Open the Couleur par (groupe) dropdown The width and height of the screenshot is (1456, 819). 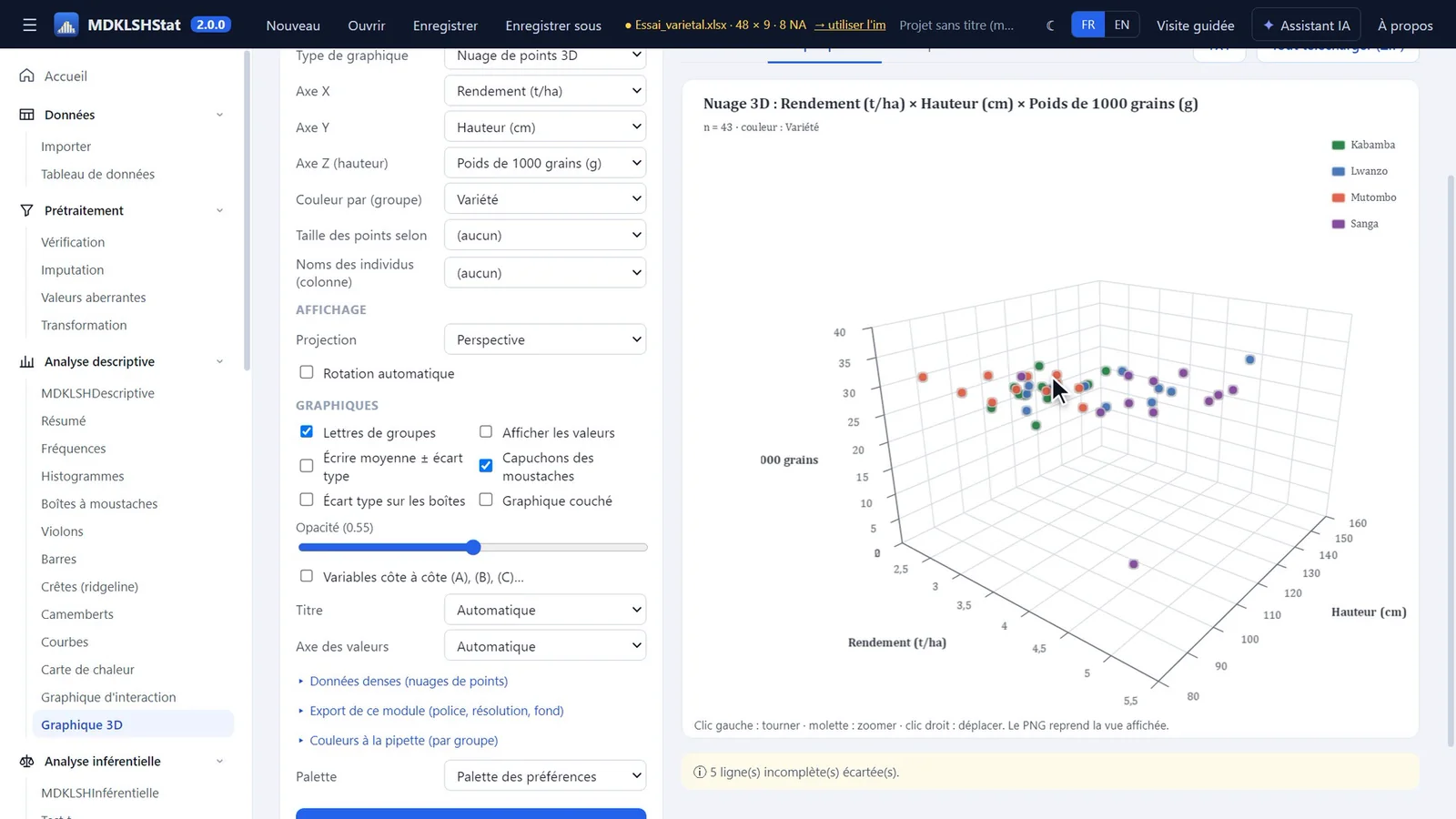click(x=545, y=199)
